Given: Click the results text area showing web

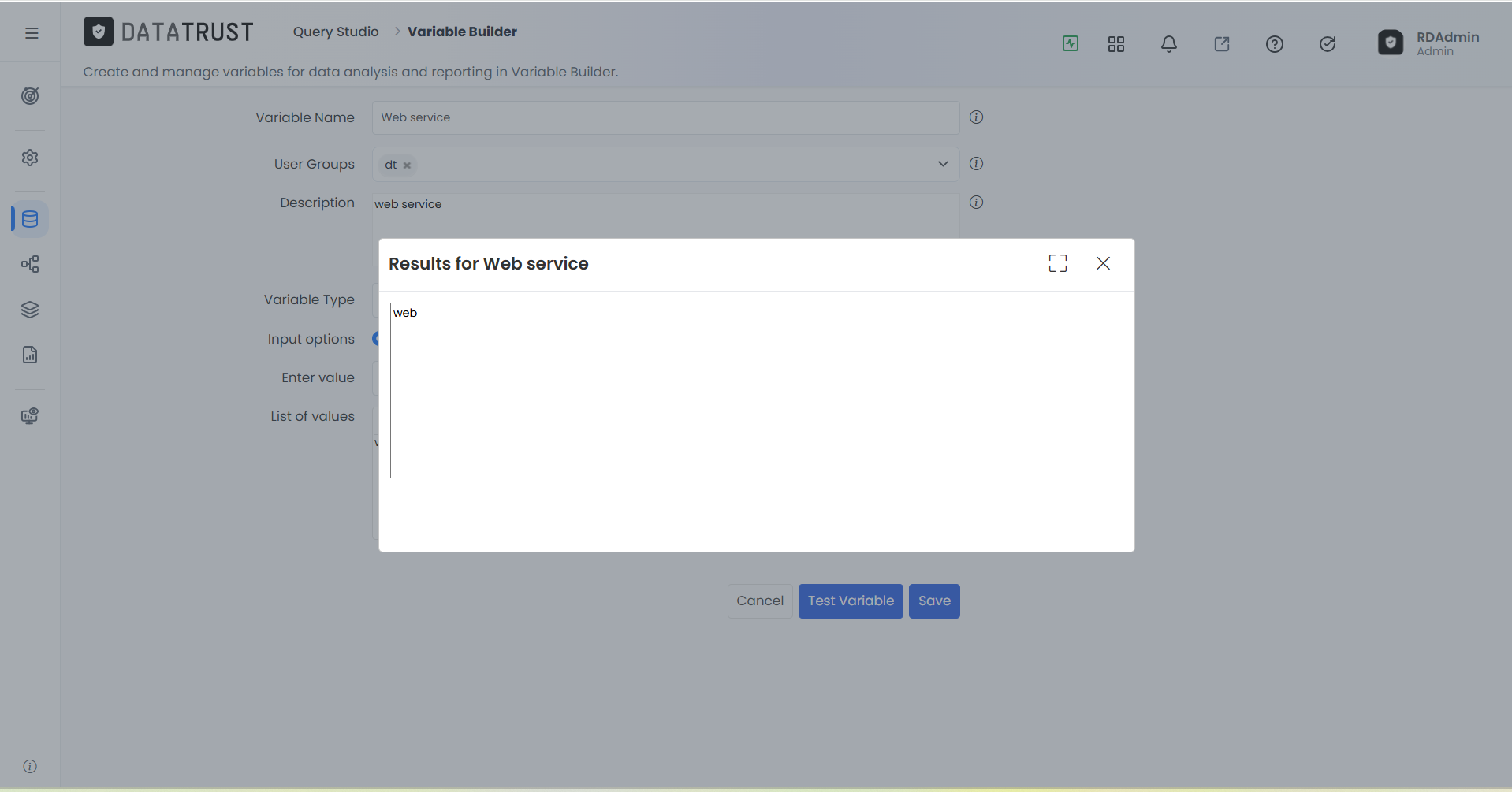Looking at the screenshot, I should [757, 390].
